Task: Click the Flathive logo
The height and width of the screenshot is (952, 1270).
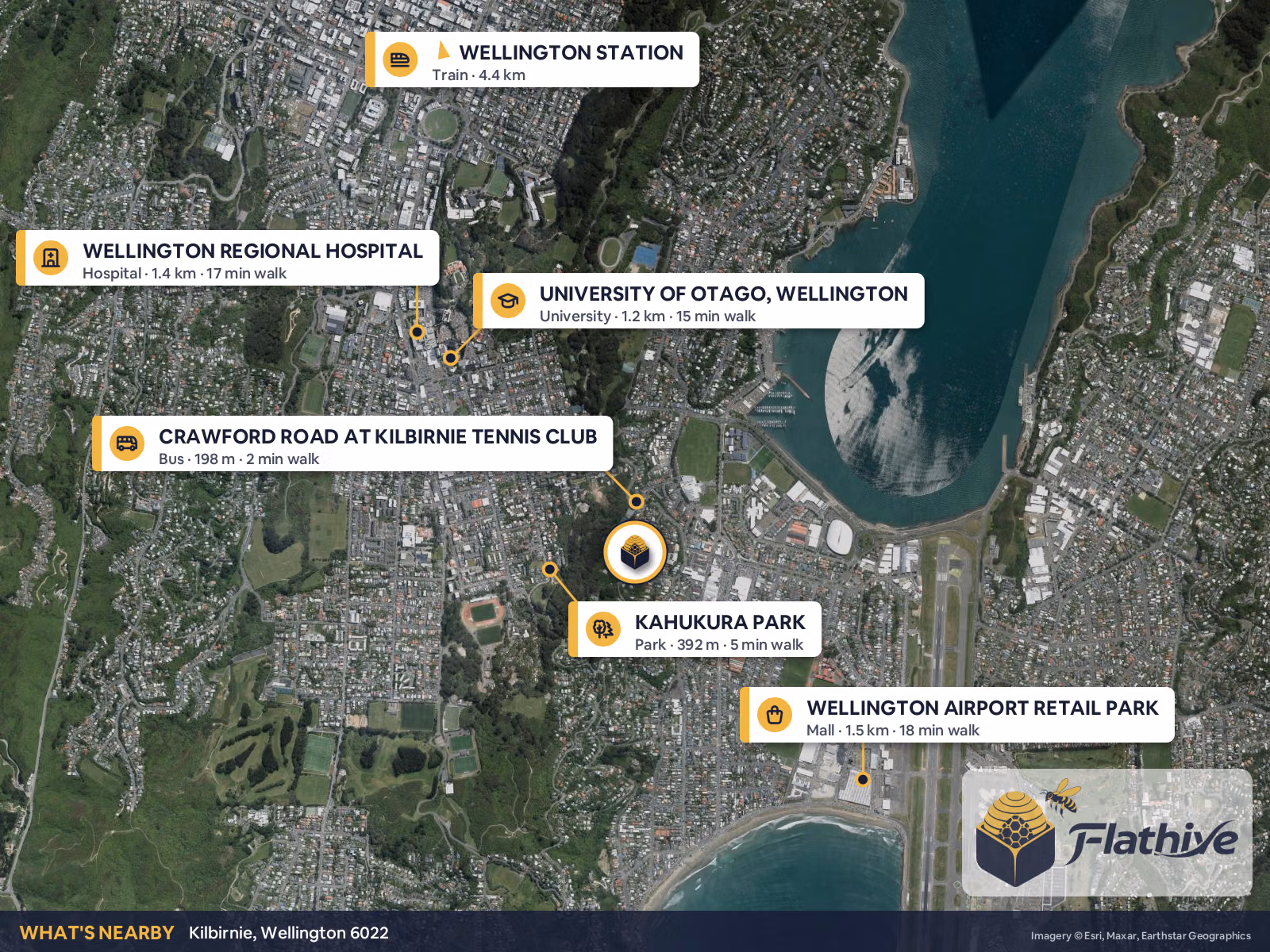Action: tap(1106, 832)
